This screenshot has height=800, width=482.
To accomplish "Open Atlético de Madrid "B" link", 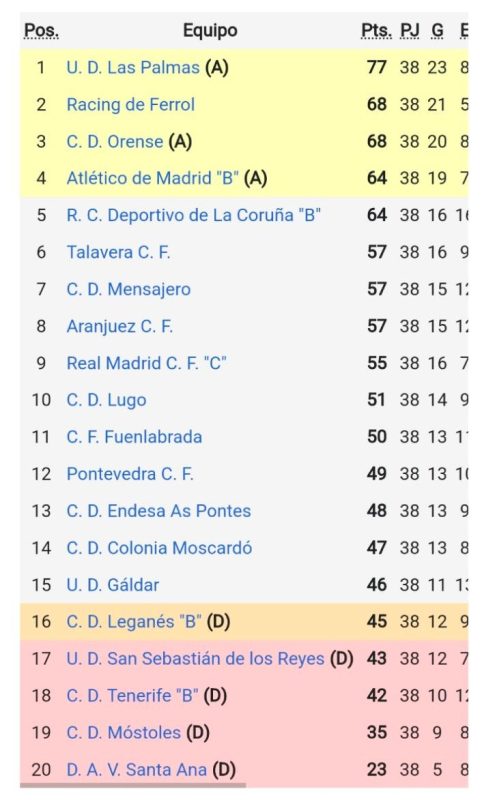I will (153, 178).
